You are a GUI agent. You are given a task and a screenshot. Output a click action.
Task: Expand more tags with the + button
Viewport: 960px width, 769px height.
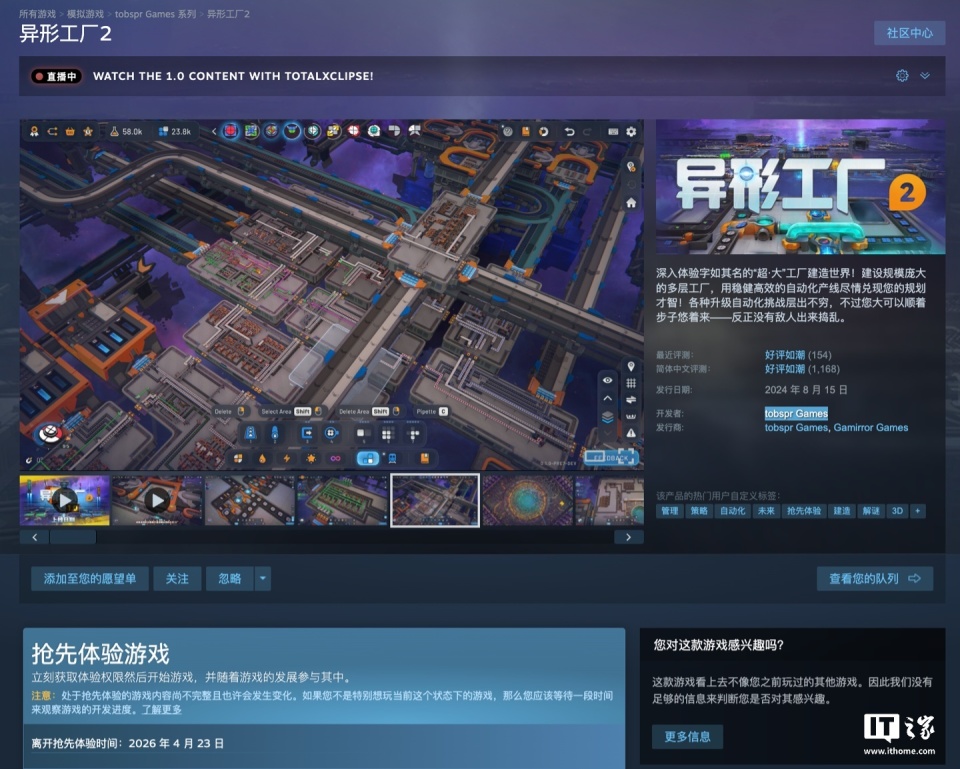(920, 511)
